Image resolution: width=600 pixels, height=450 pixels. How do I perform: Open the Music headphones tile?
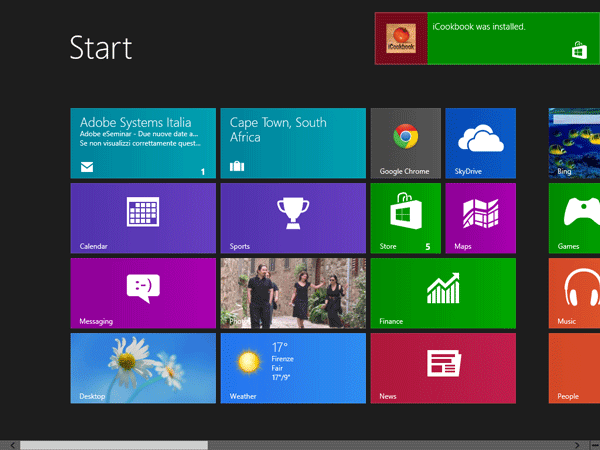point(575,292)
